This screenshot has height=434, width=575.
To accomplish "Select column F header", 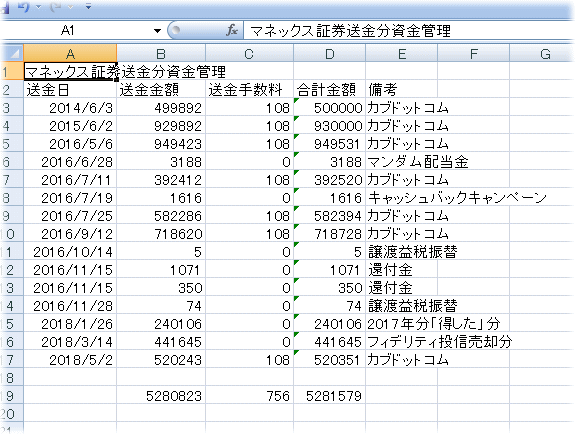I will tap(473, 54).
